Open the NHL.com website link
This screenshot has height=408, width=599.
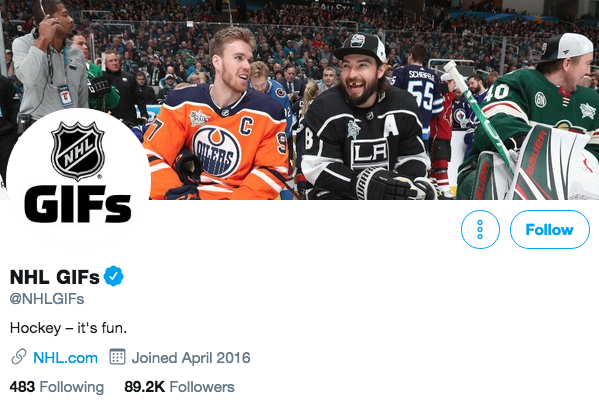tap(65, 358)
